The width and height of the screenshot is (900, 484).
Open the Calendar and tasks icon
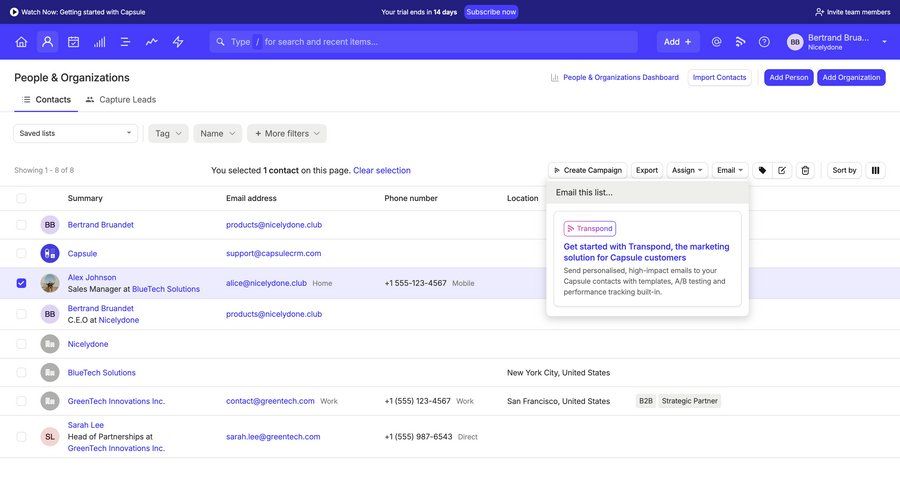(x=73, y=42)
